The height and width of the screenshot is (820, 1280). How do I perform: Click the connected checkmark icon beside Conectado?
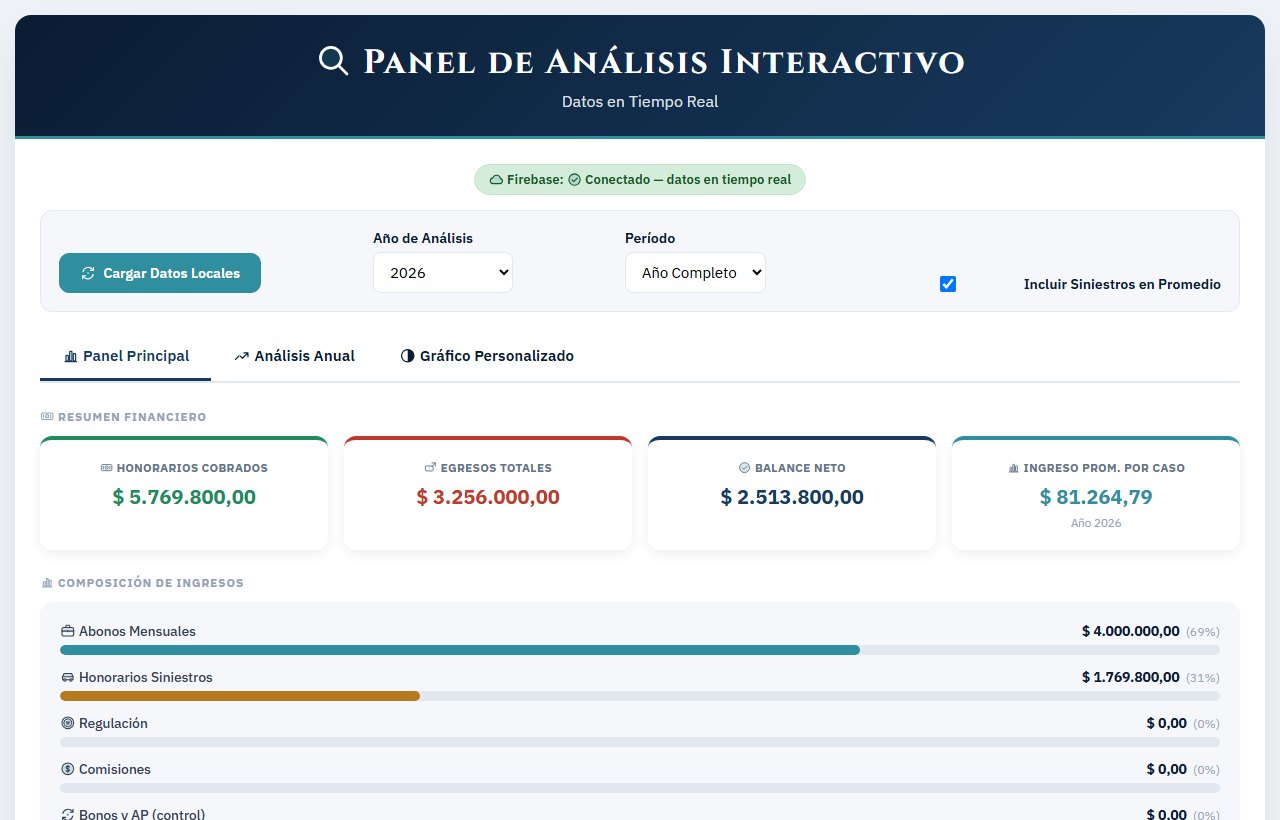574,180
